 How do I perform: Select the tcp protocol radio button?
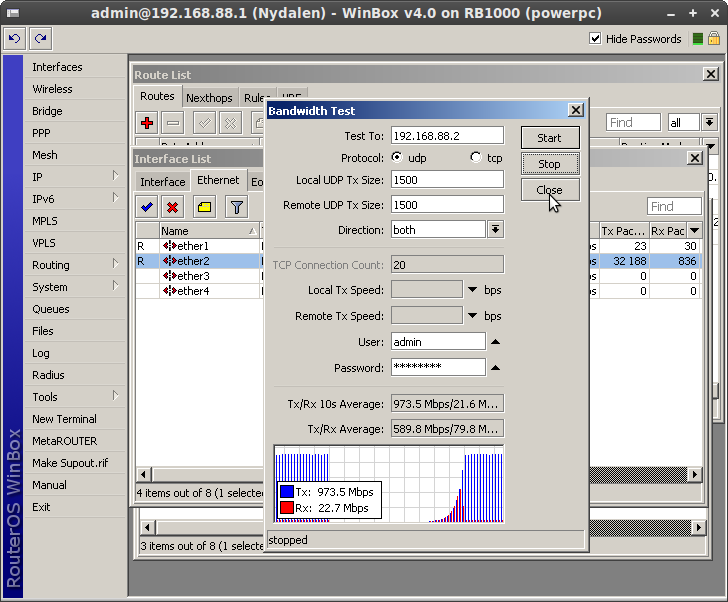(476, 157)
